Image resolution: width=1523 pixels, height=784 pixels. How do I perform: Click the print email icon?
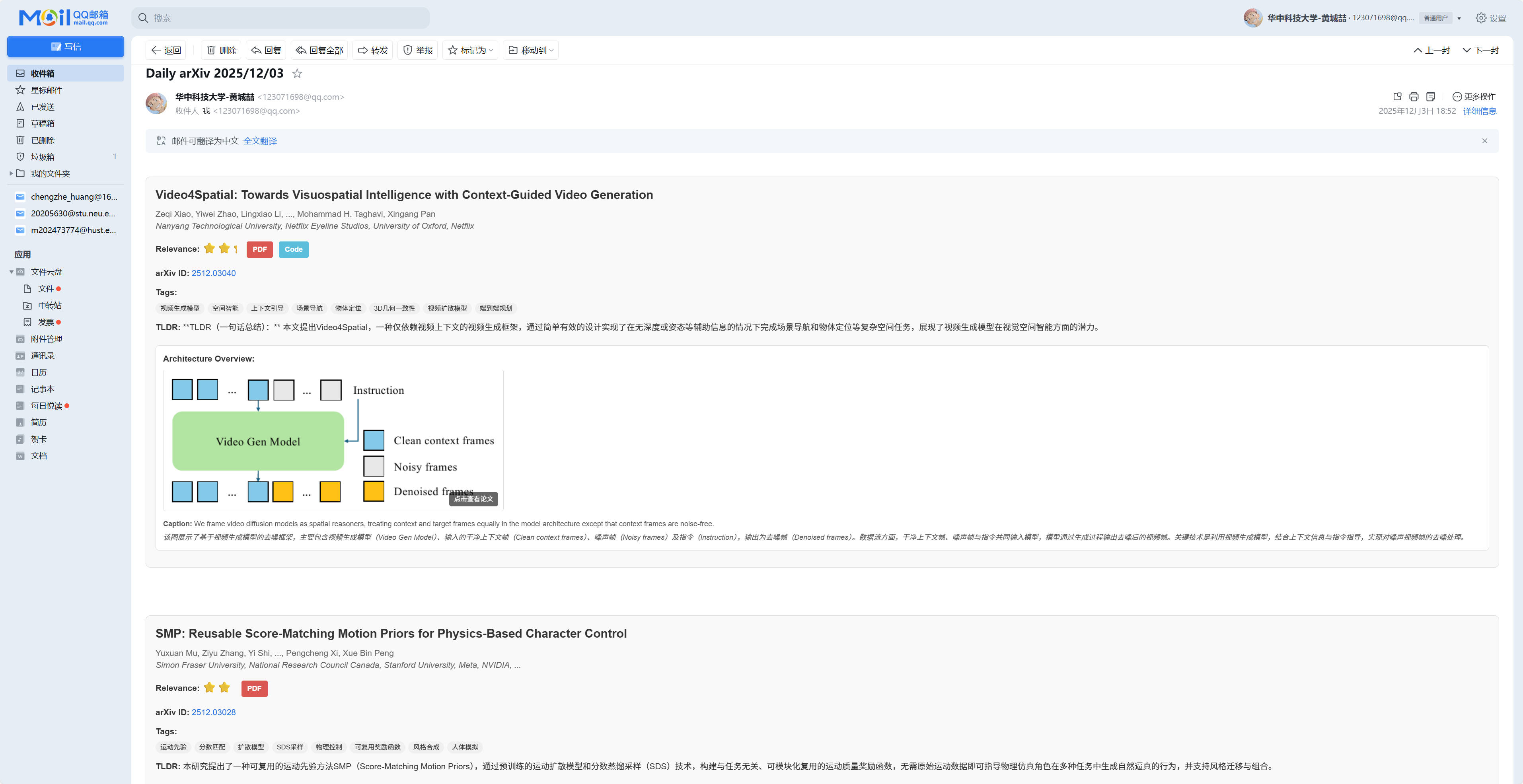coord(1414,96)
